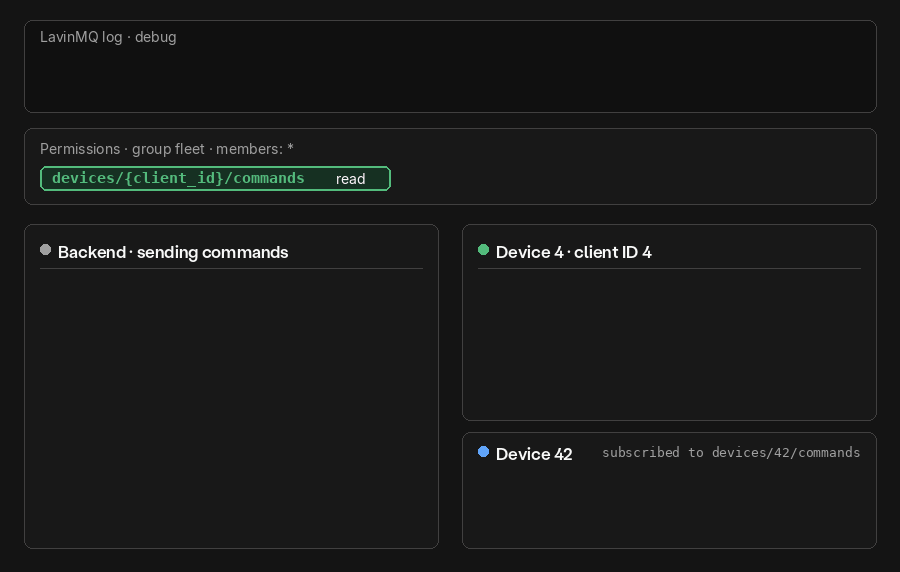Click the blue status dot beside Device 42

pyautogui.click(x=483, y=452)
